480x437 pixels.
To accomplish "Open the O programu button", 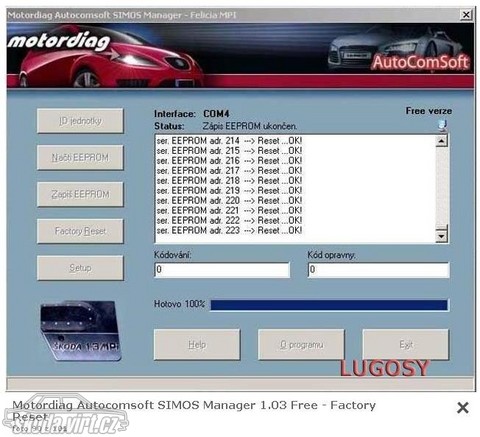I will click(301, 345).
